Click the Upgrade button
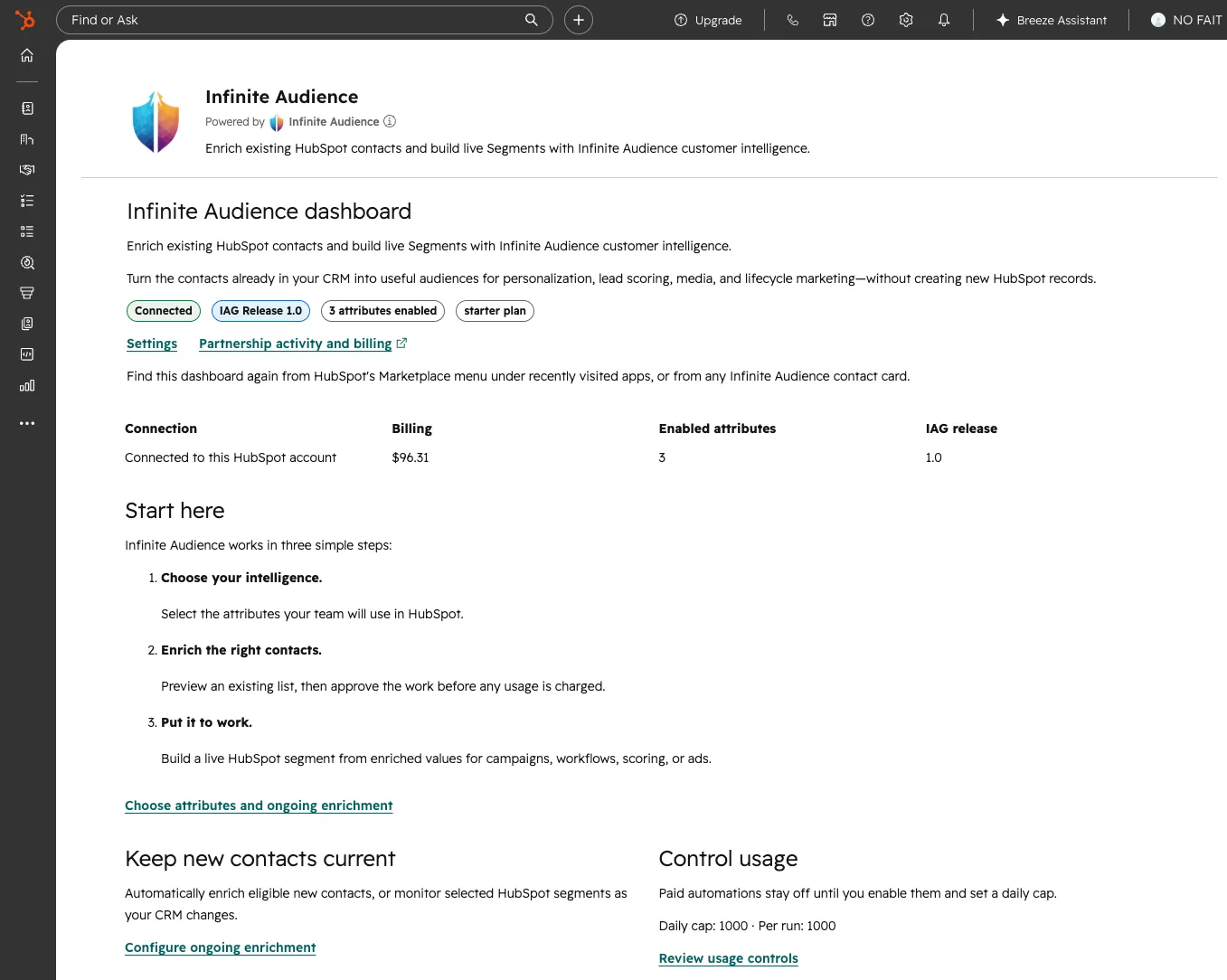 (708, 20)
